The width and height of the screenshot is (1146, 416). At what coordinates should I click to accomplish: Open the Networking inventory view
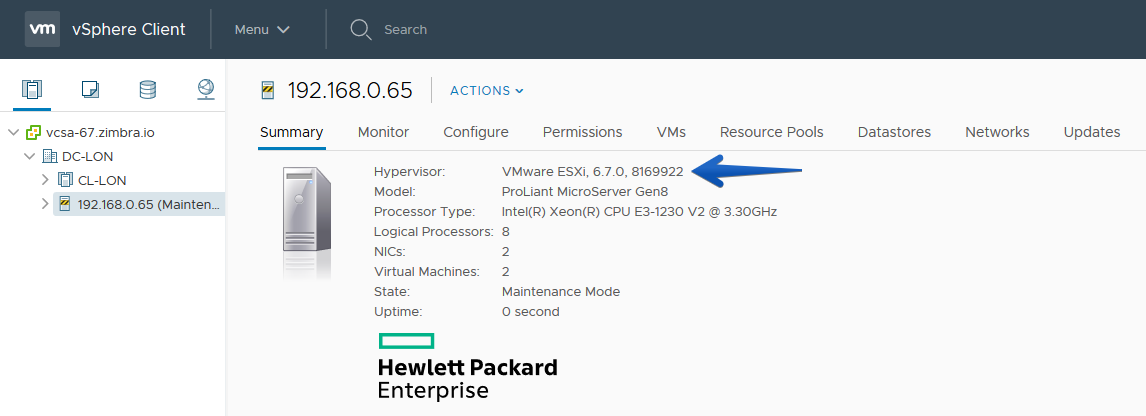click(205, 90)
